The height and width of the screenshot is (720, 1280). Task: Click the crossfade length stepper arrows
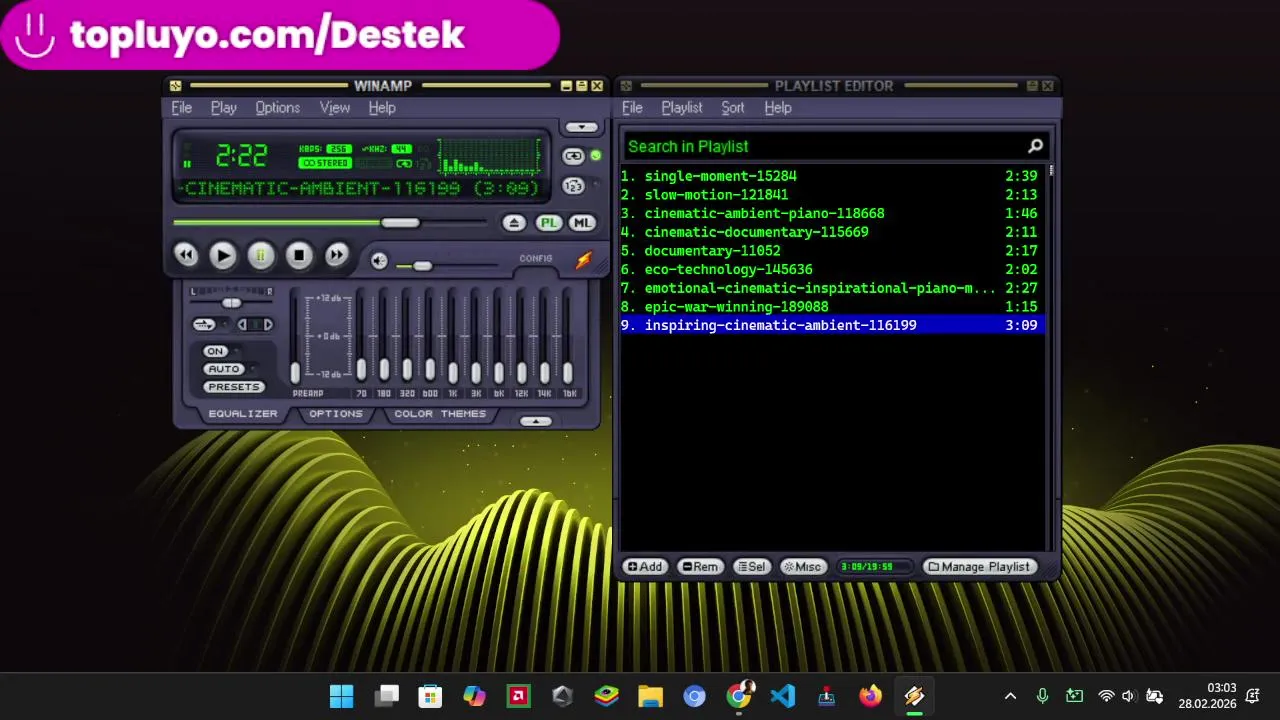point(255,324)
